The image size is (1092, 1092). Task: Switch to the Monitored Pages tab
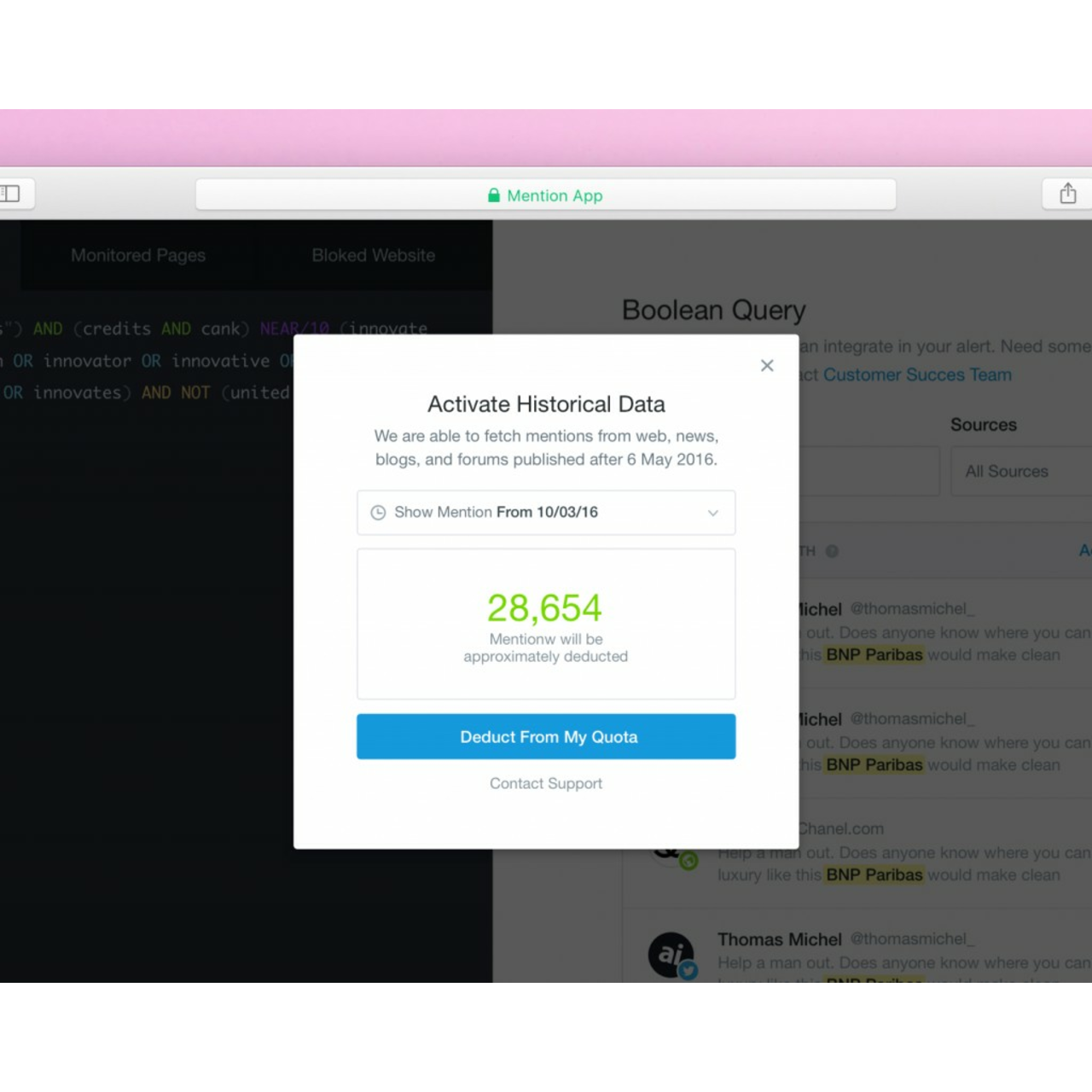(138, 255)
